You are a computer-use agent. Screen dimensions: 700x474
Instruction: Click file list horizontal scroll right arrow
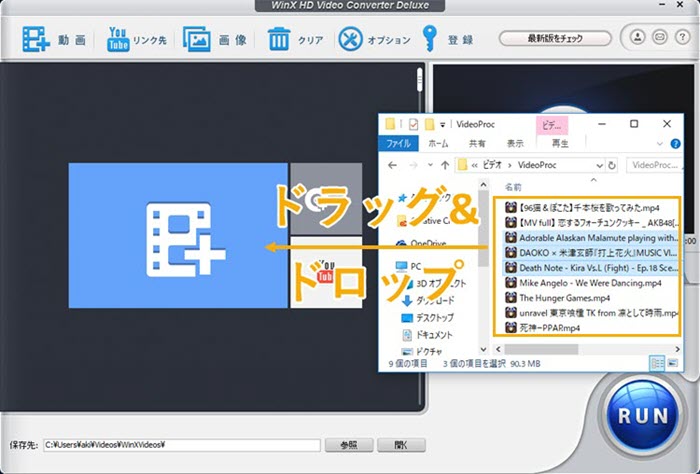tap(677, 349)
